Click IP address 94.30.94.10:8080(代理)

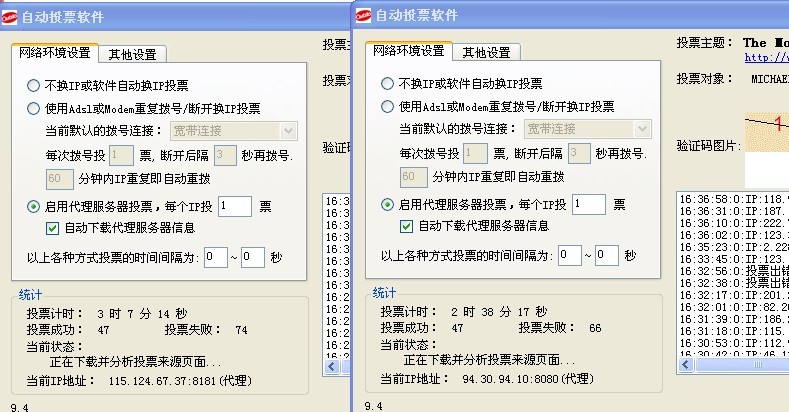528,379
